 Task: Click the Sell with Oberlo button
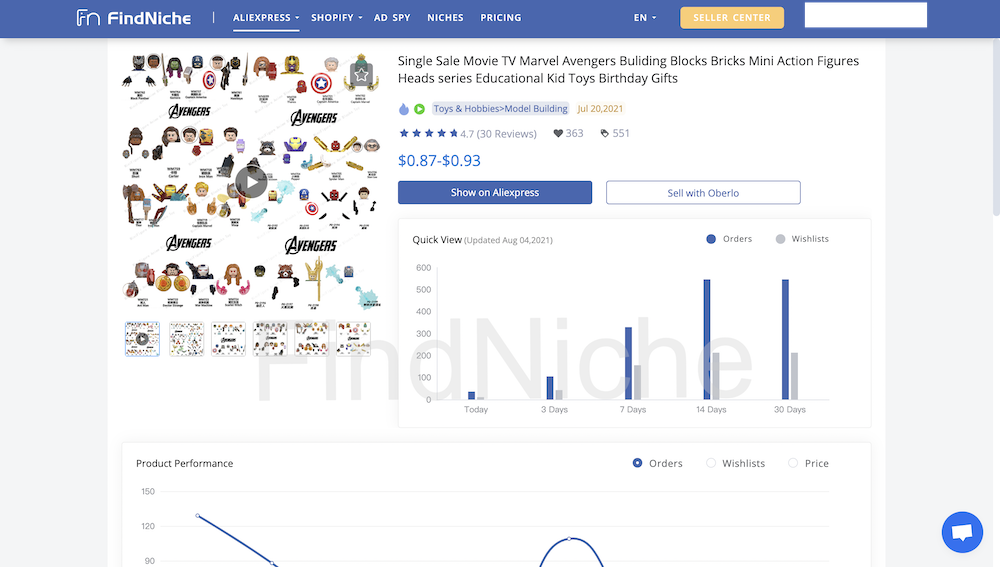point(703,193)
